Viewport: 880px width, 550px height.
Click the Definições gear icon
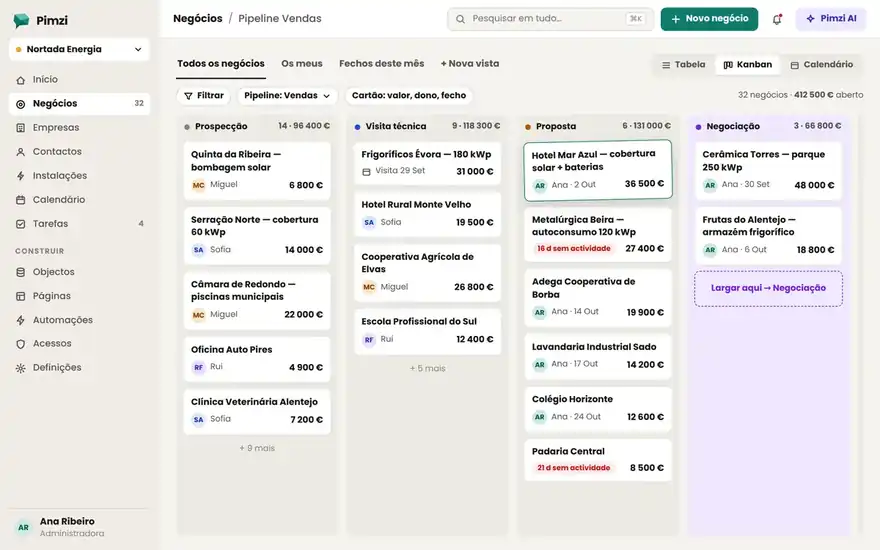pyautogui.click(x=21, y=368)
